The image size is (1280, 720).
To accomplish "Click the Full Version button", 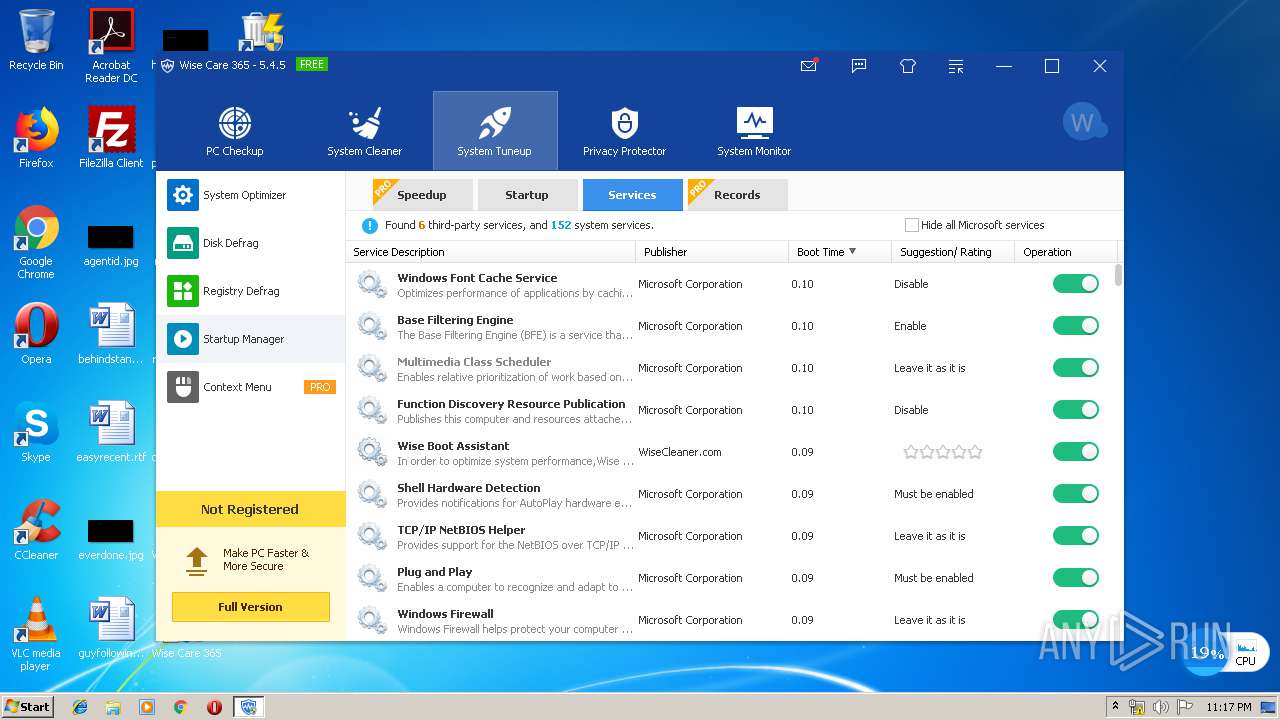I will (x=250, y=607).
